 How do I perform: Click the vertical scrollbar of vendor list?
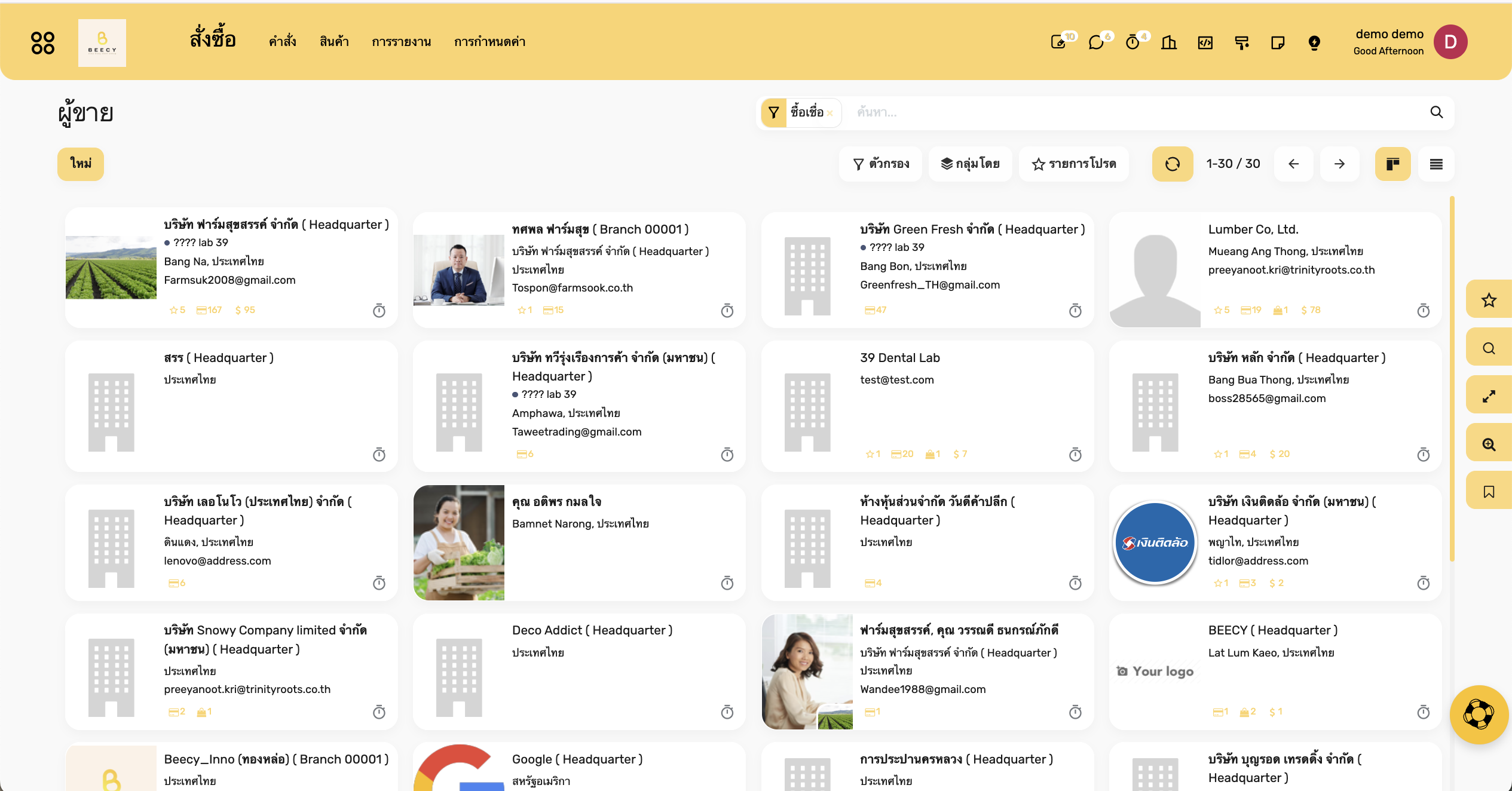[1452, 379]
